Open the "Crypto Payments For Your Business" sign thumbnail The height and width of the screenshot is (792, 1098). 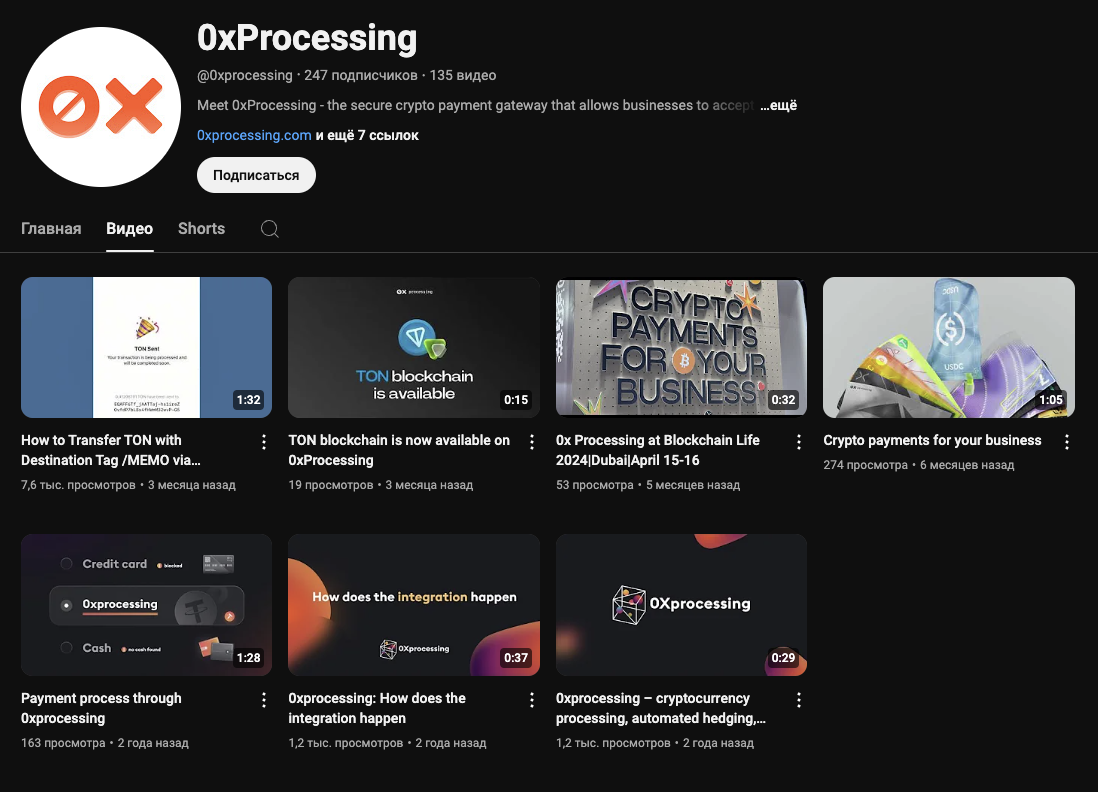[x=681, y=347]
